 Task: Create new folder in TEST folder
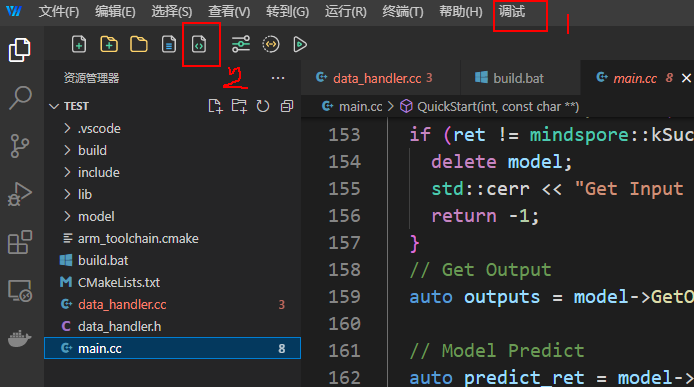[239, 106]
